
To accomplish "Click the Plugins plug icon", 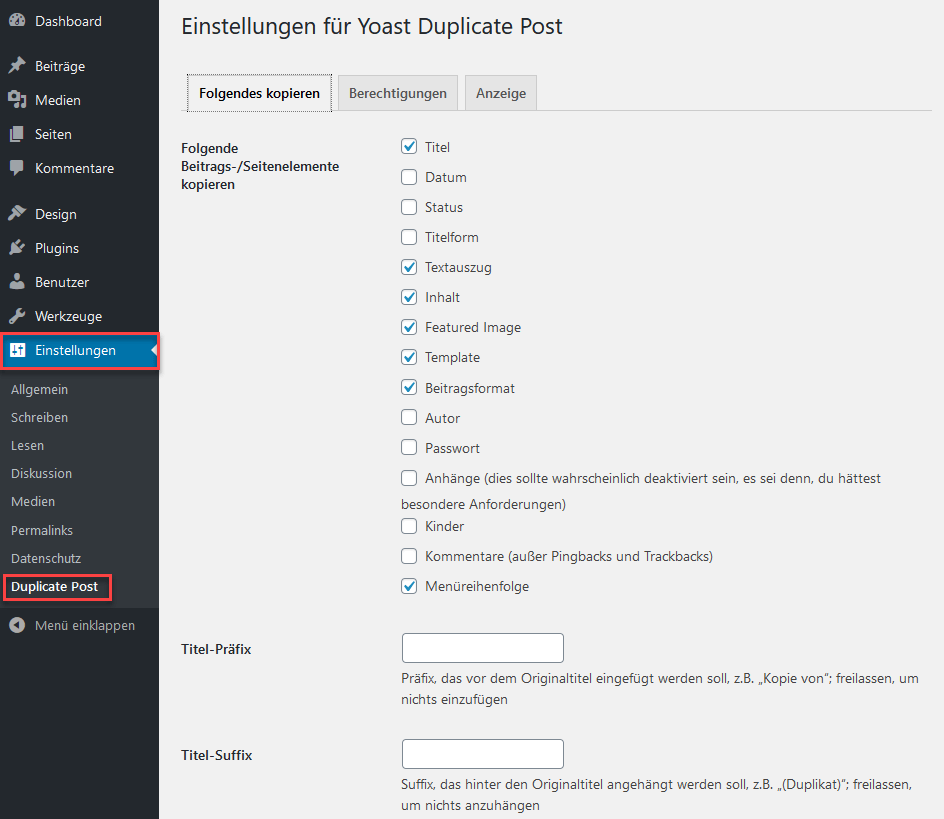I will click(17, 248).
